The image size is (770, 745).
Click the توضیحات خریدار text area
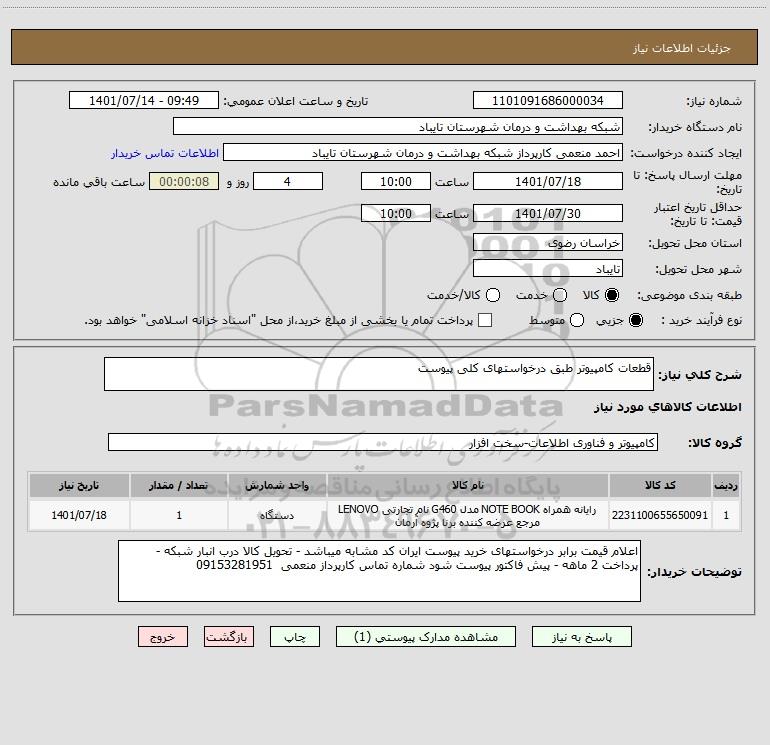(379, 571)
